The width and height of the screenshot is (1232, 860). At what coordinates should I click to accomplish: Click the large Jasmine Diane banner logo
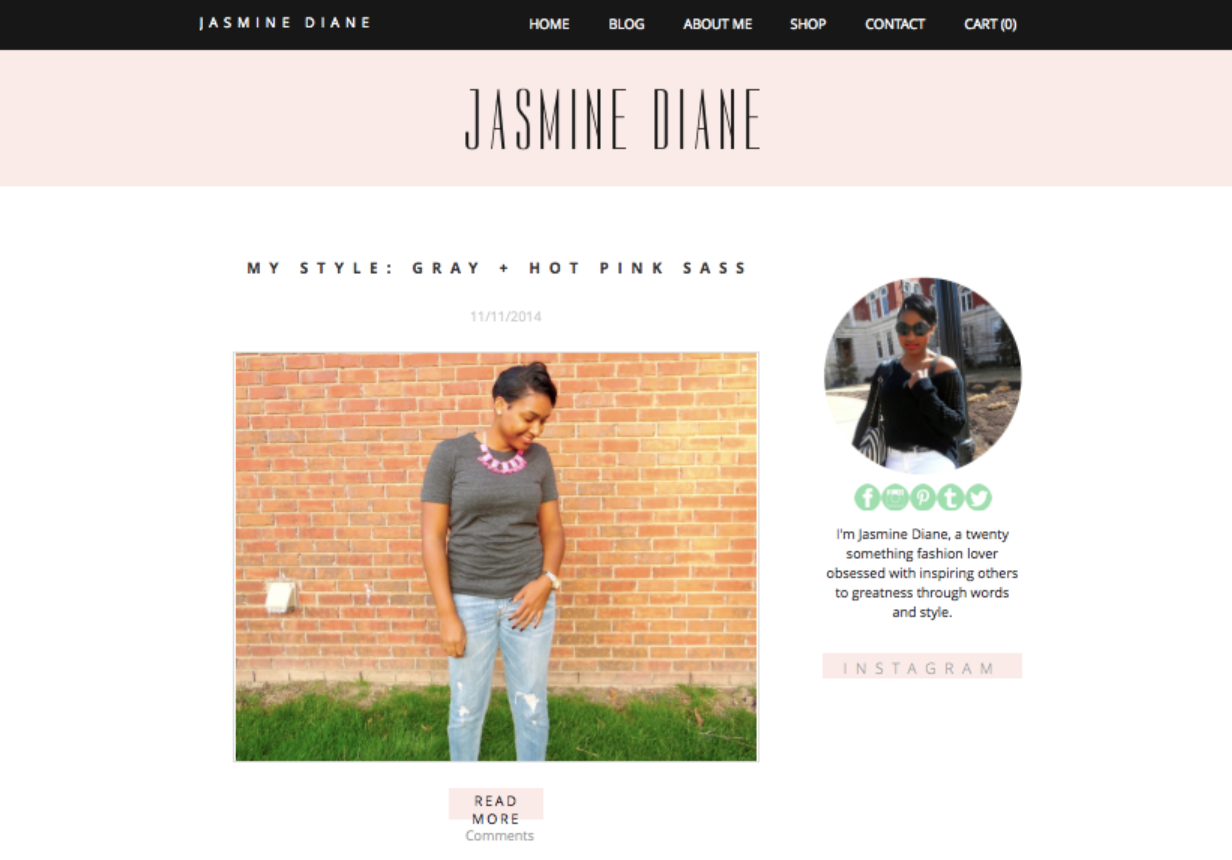pyautogui.click(x=613, y=119)
